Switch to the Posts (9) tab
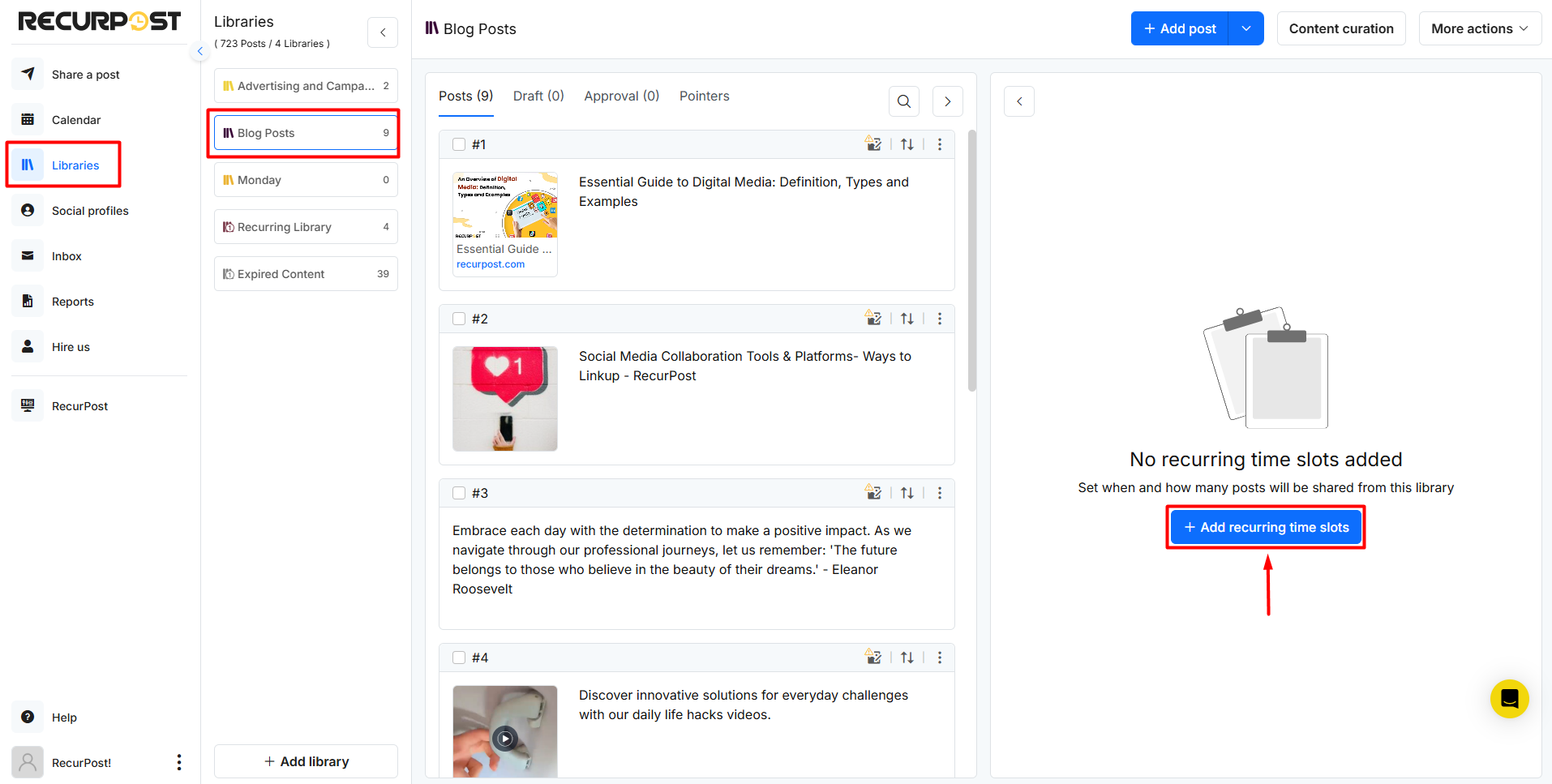 (466, 96)
